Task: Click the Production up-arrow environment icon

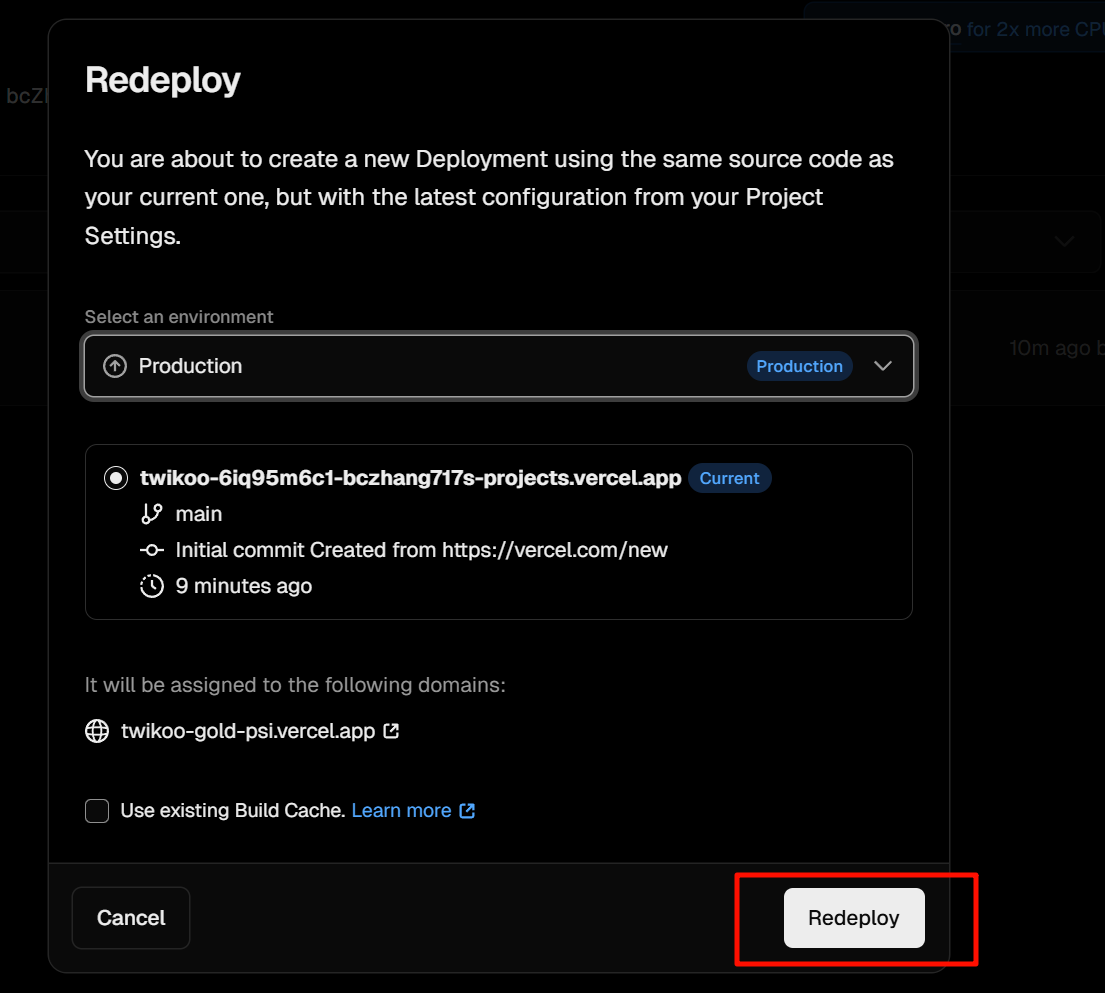Action: tap(115, 366)
